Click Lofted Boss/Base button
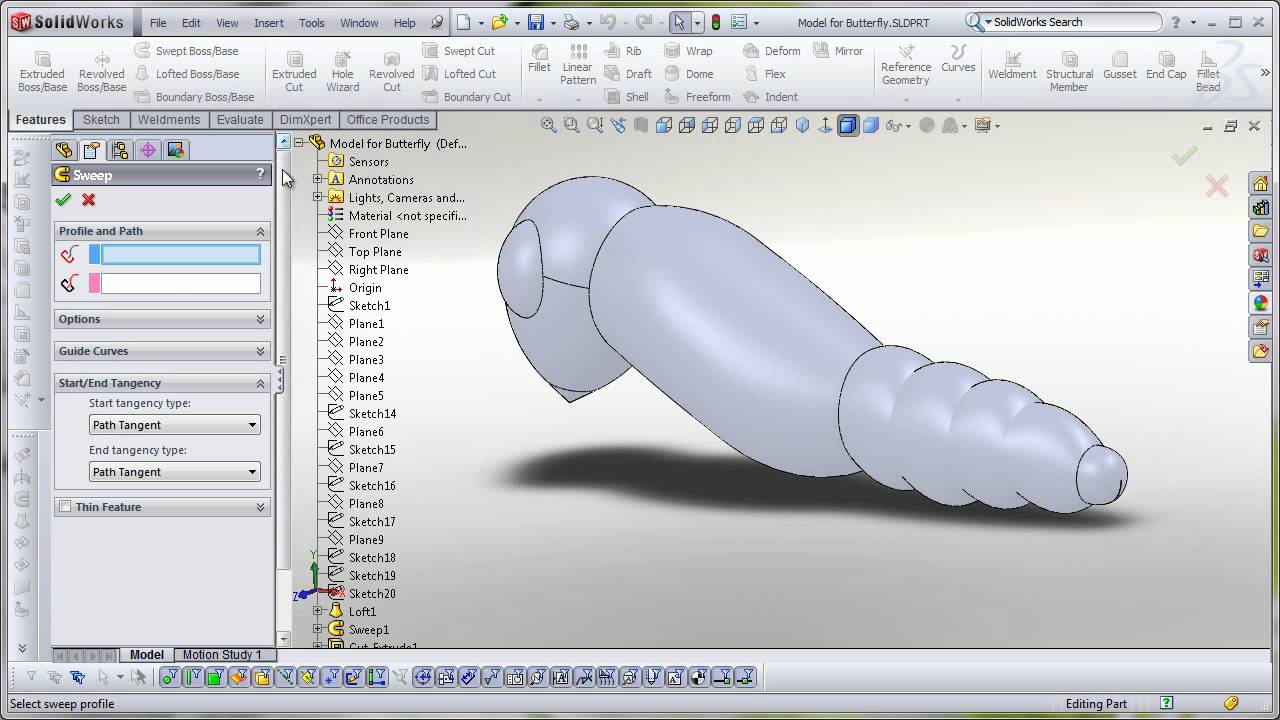This screenshot has width=1280, height=720. point(187,74)
